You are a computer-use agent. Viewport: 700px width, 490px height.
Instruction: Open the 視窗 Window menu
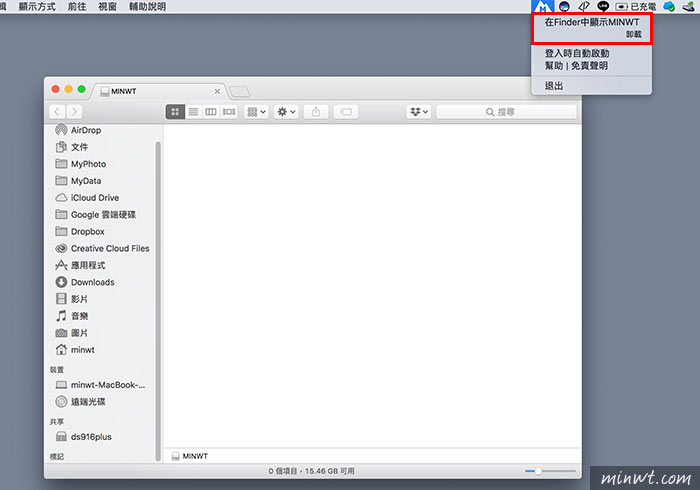108,6
